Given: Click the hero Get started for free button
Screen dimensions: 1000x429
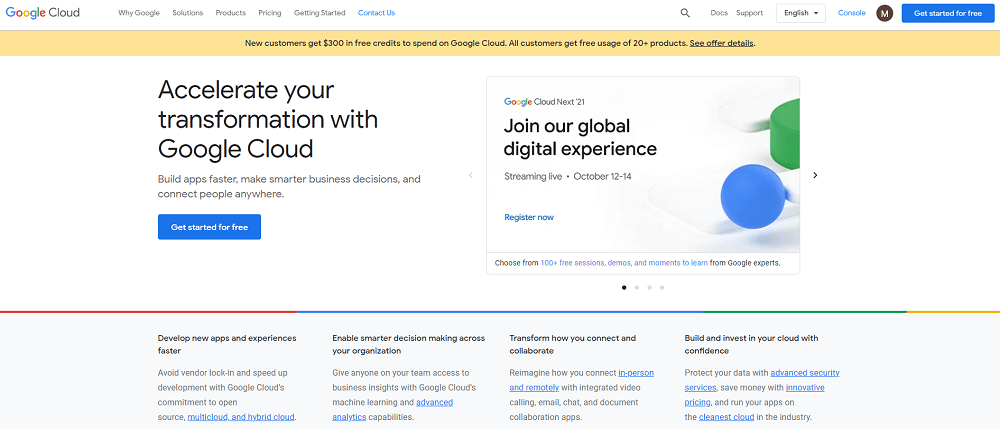Looking at the screenshot, I should pyautogui.click(x=209, y=227).
